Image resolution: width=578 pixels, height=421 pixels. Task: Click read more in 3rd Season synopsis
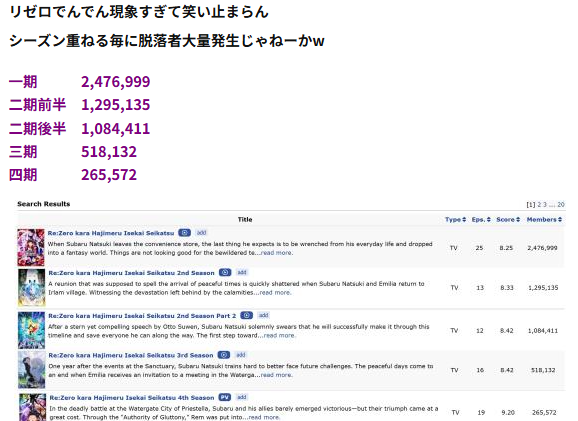point(276,375)
